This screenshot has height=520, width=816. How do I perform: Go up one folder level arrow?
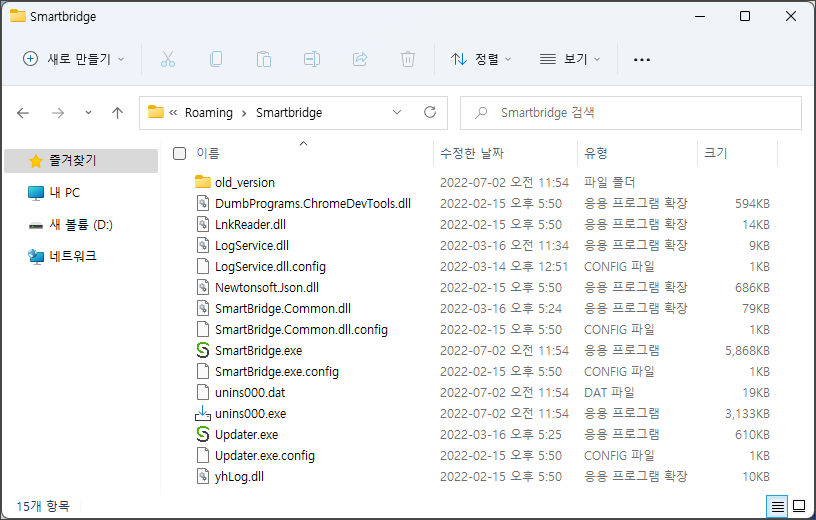118,112
